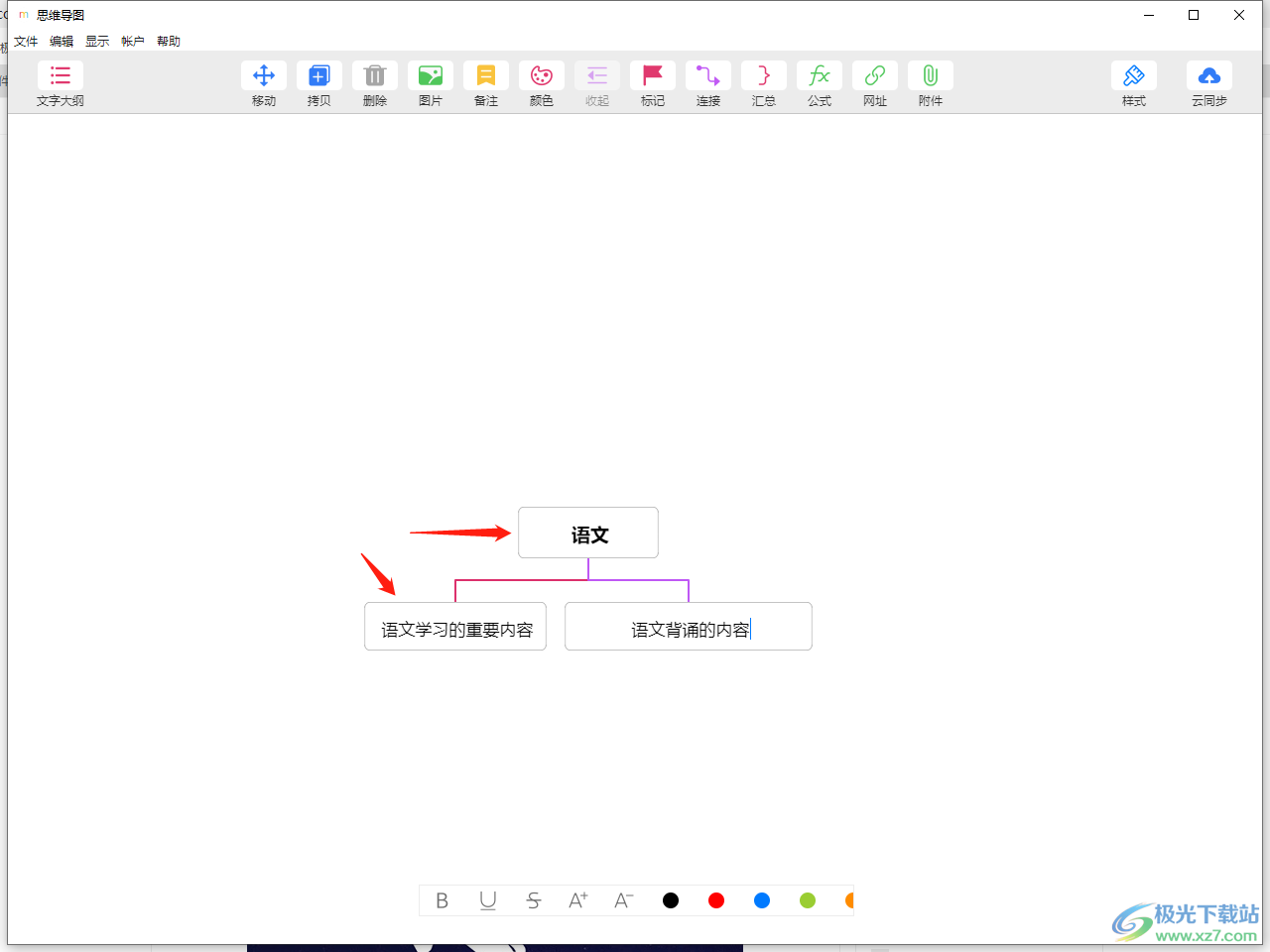This screenshot has width=1270, height=952.
Task: Maximize the 思维导图 window
Action: (1194, 15)
